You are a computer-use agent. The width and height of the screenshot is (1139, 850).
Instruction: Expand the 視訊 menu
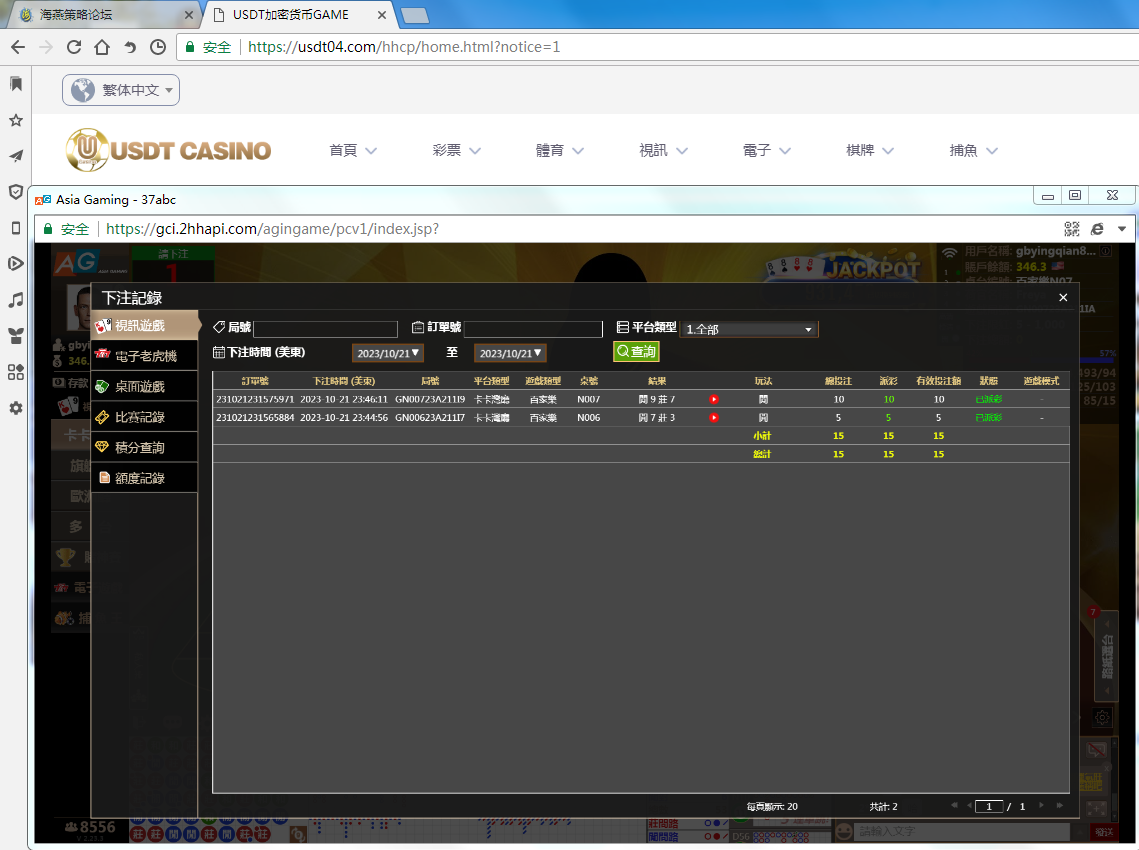click(x=663, y=150)
